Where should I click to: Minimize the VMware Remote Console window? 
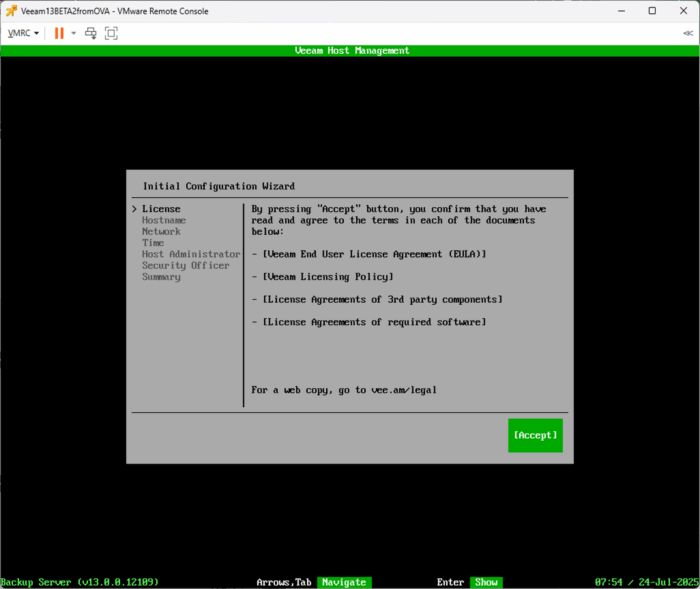[x=621, y=11]
